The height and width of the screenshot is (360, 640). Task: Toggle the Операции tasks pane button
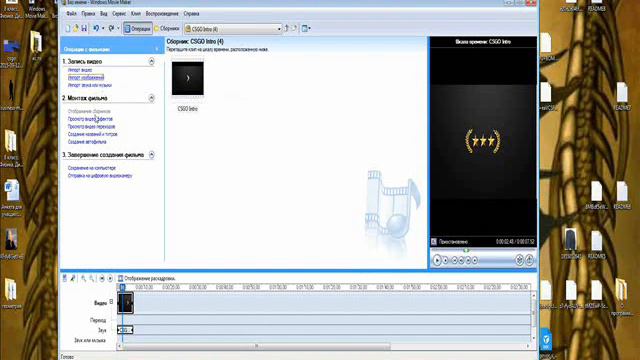[138, 29]
